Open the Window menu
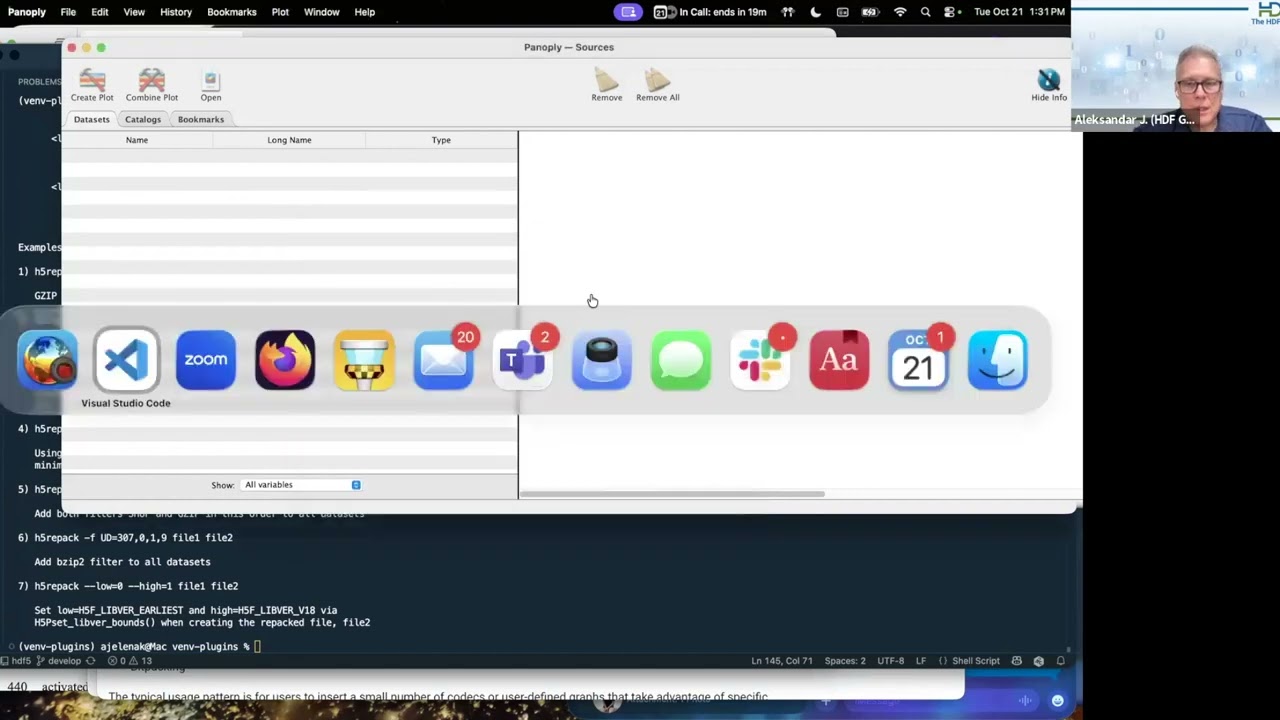The height and width of the screenshot is (720, 1280). [x=322, y=12]
